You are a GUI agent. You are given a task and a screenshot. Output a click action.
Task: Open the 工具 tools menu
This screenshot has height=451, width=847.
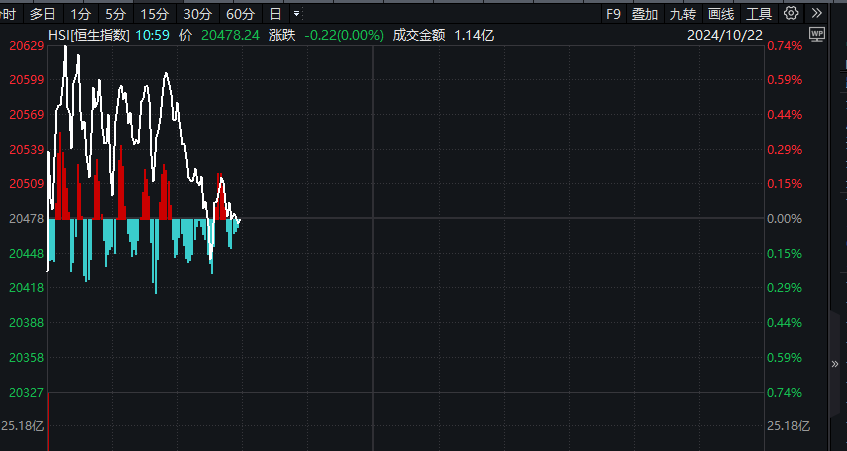click(x=759, y=14)
